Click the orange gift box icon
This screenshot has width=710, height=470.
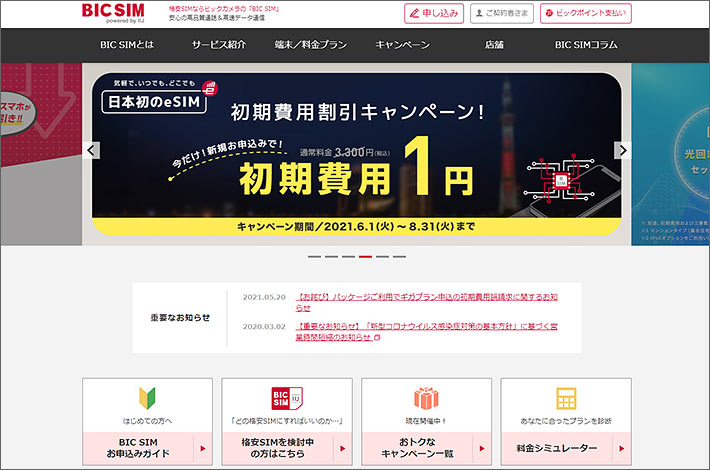point(426,398)
